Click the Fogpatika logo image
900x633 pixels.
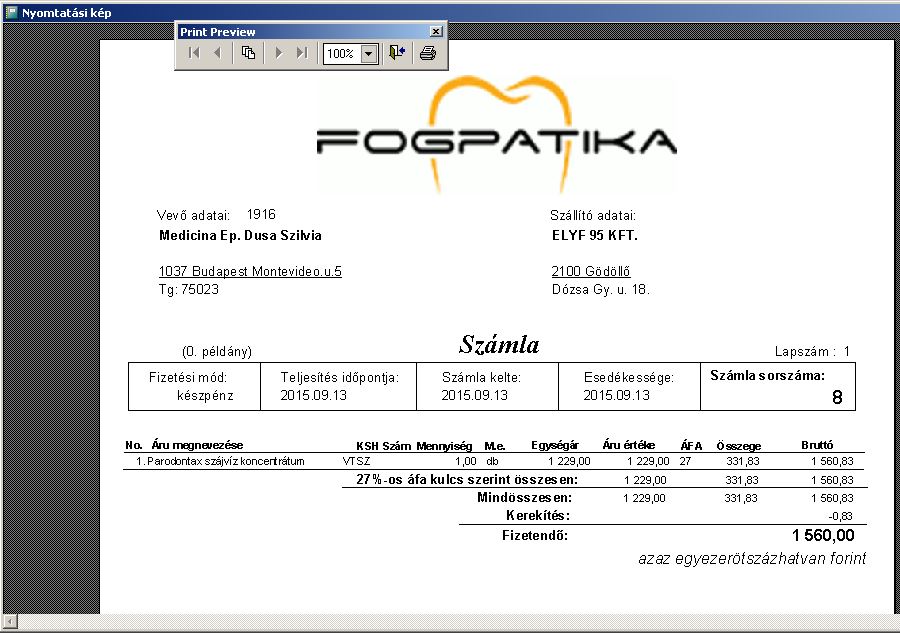[x=497, y=135]
